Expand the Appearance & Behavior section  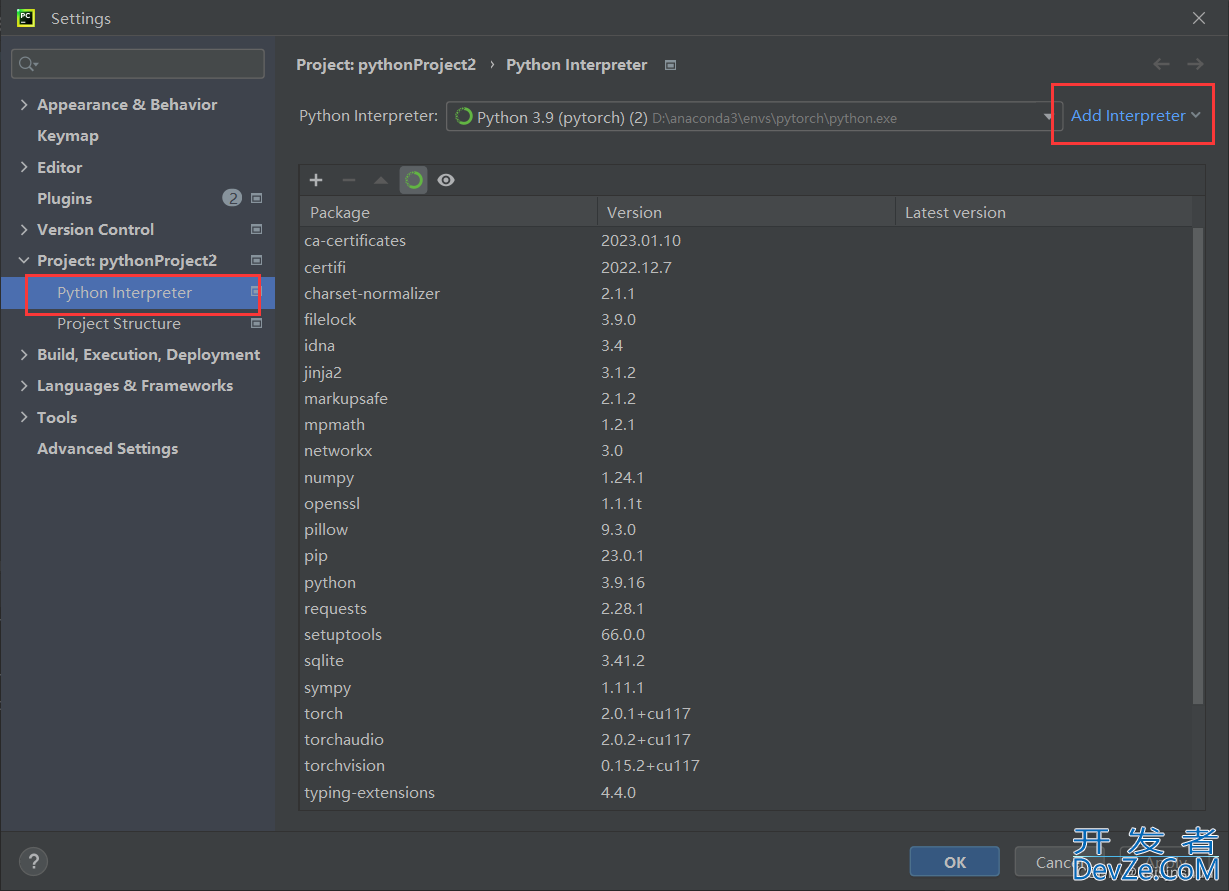24,104
